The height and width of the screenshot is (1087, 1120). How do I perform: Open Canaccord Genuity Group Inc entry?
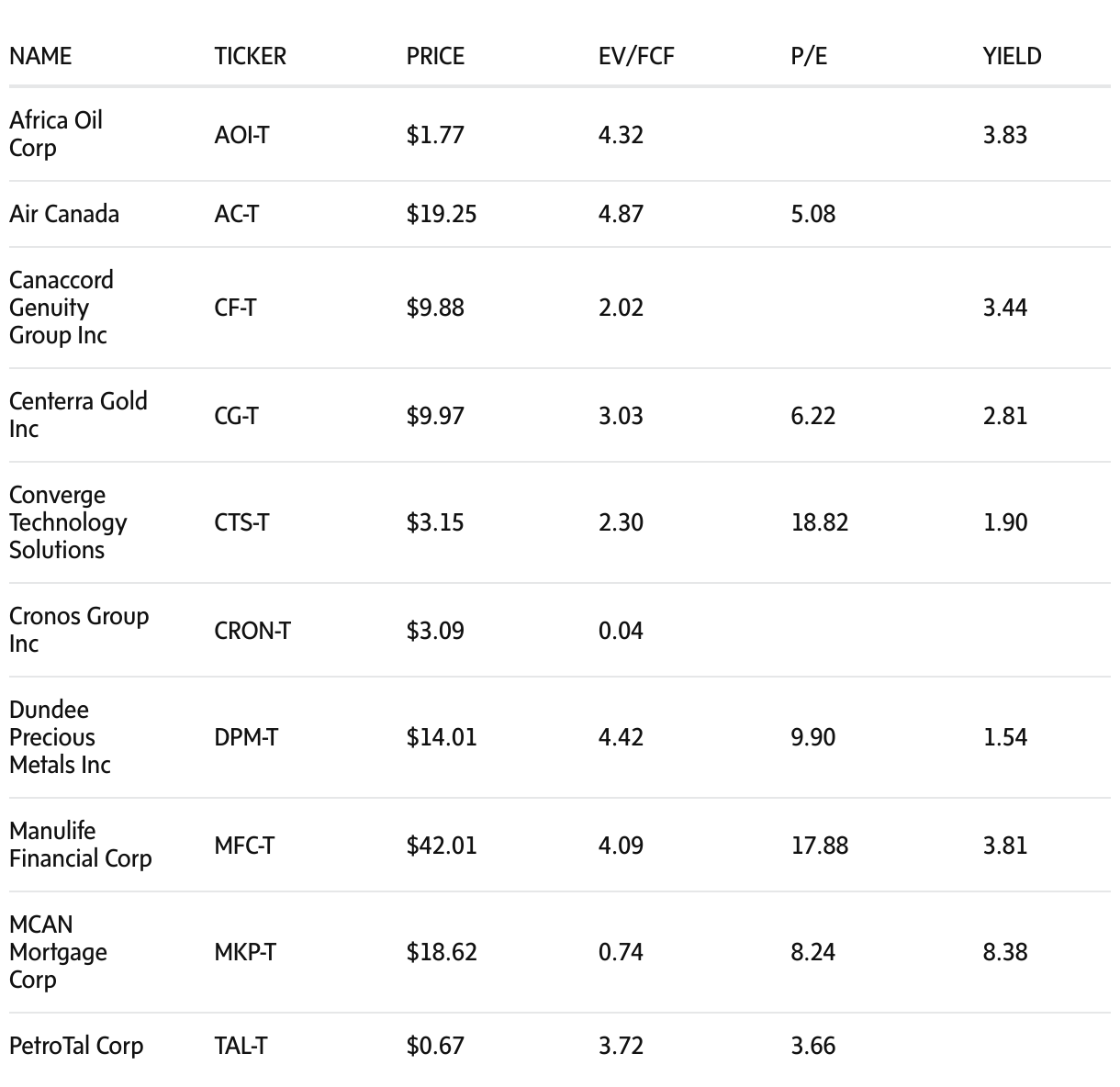(62, 308)
